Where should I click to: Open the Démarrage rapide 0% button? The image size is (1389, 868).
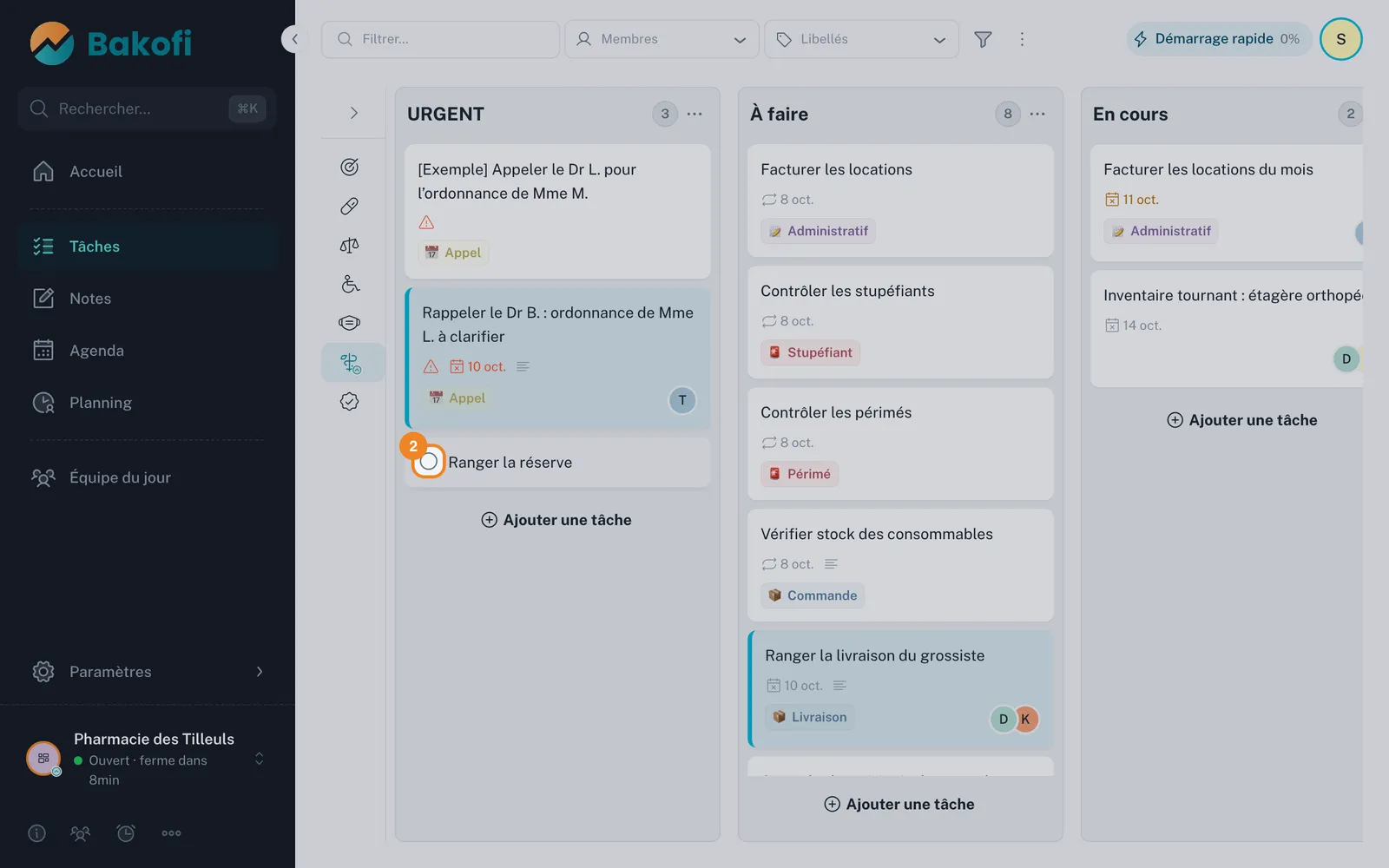click(1218, 39)
